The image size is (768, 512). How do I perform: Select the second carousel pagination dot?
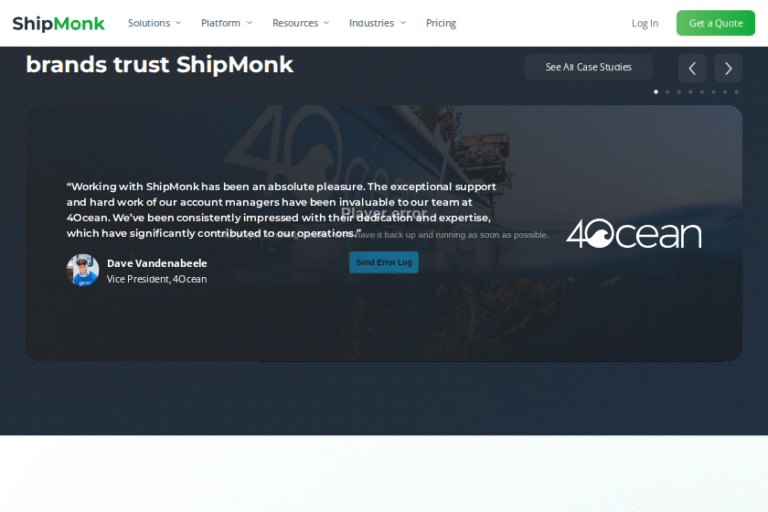pos(668,92)
